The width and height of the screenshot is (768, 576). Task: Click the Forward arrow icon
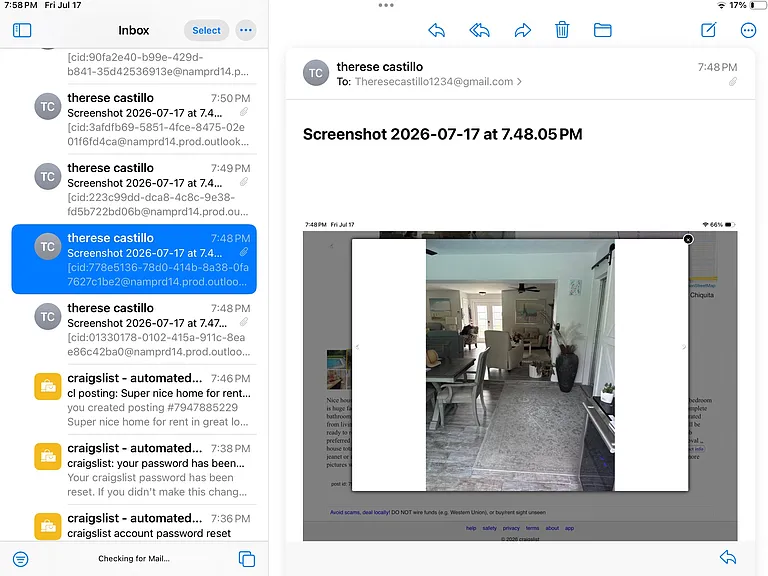tap(523, 30)
